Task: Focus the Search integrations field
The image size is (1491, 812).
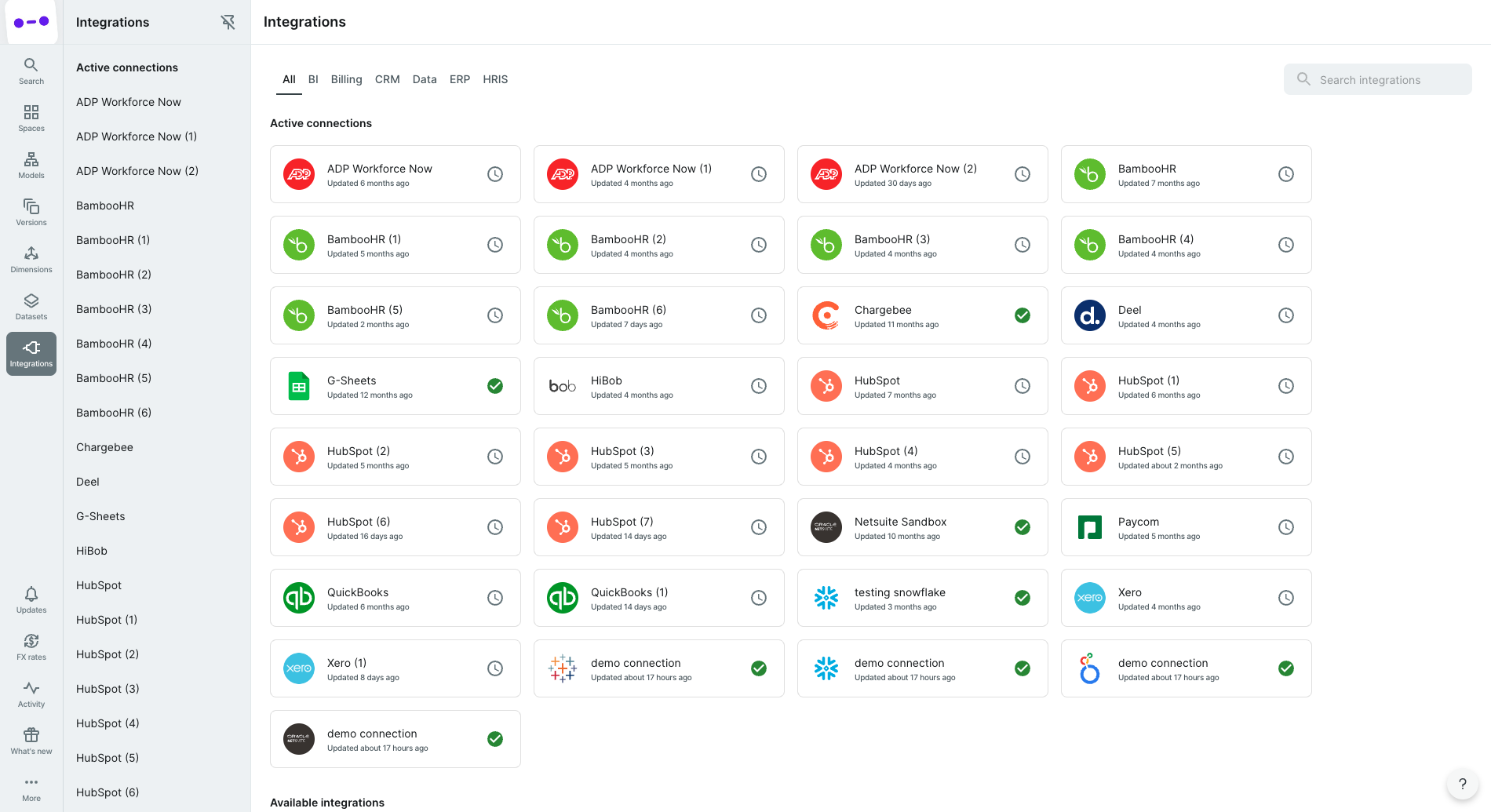Action: 1378,79
